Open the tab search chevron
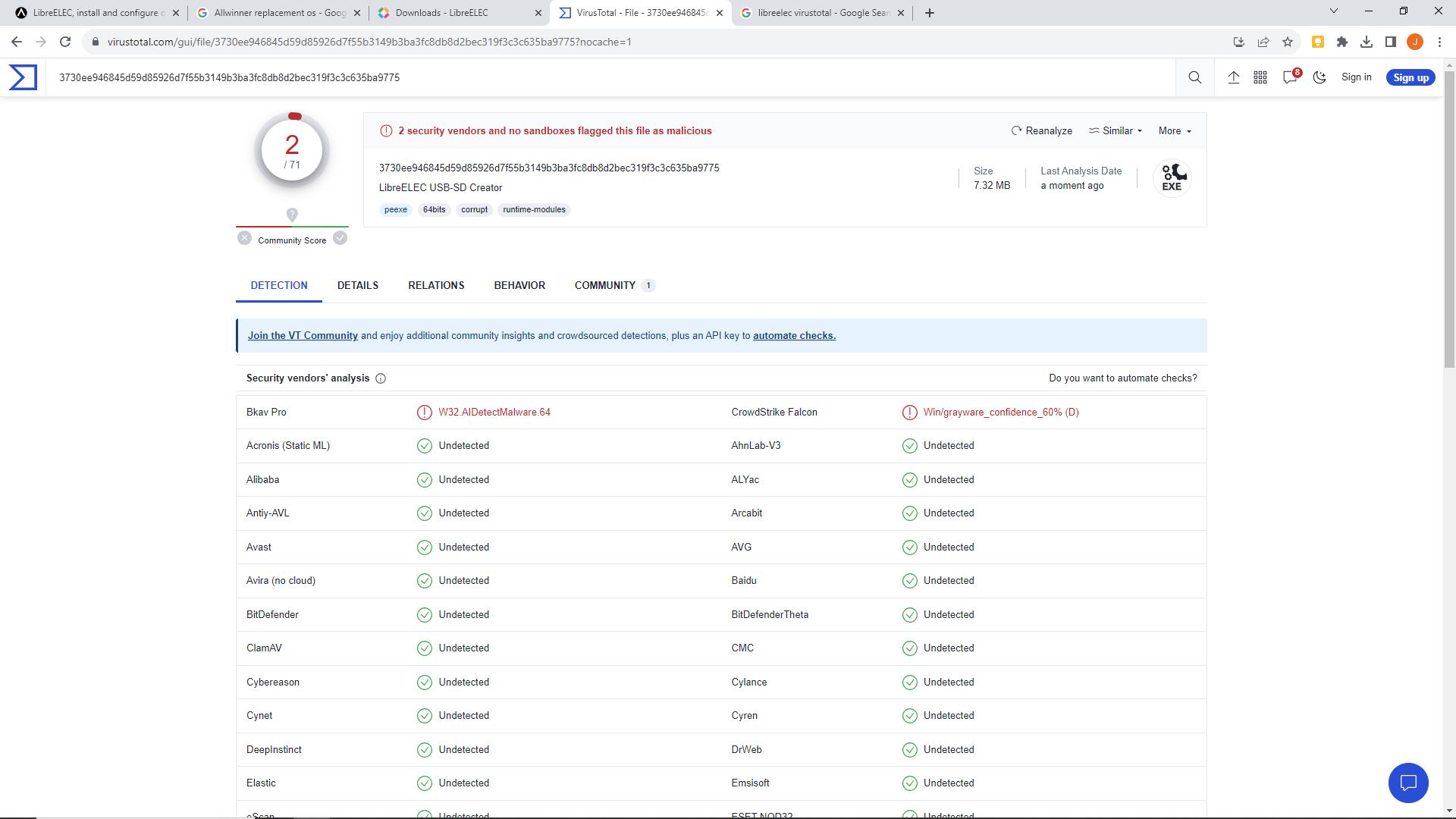The height and width of the screenshot is (819, 1456). (1334, 11)
